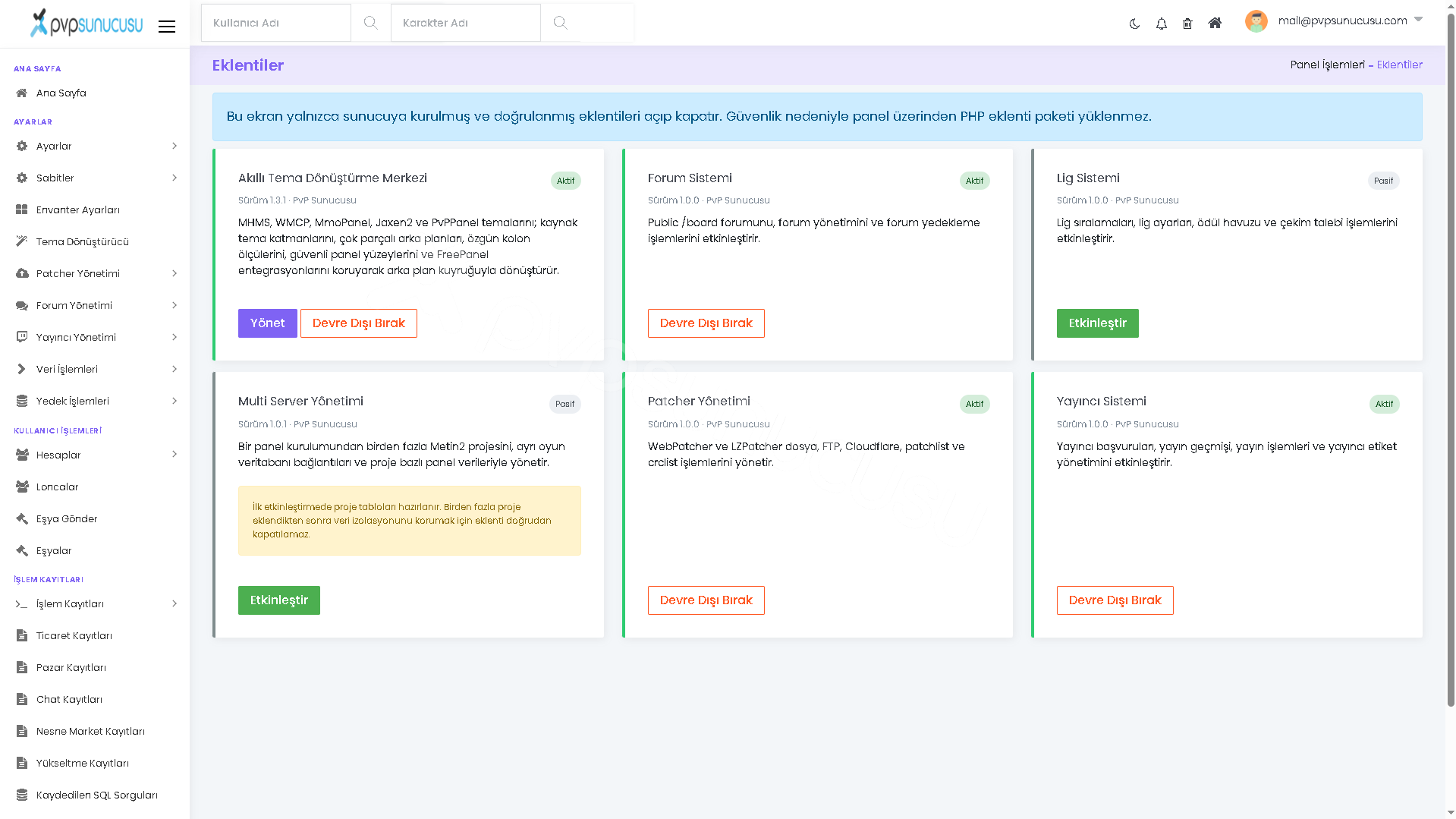Click search icon next to Kullanıcı Adı
This screenshot has height=819, width=1456.
[370, 23]
